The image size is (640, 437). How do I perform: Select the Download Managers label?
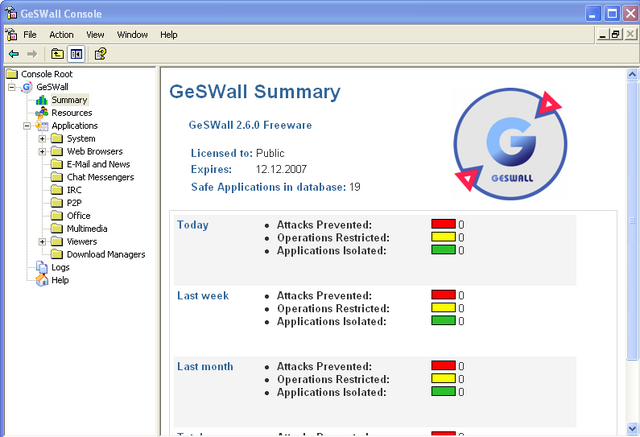point(106,254)
